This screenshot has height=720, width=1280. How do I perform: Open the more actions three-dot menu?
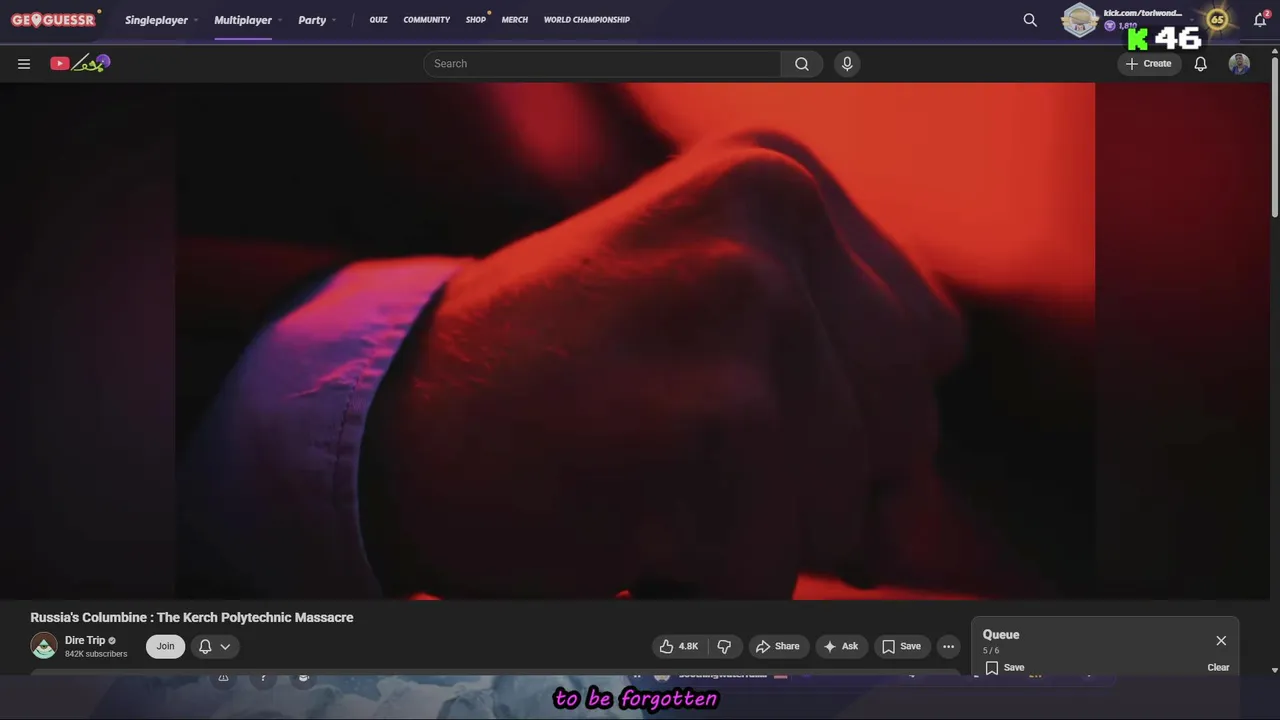click(948, 646)
